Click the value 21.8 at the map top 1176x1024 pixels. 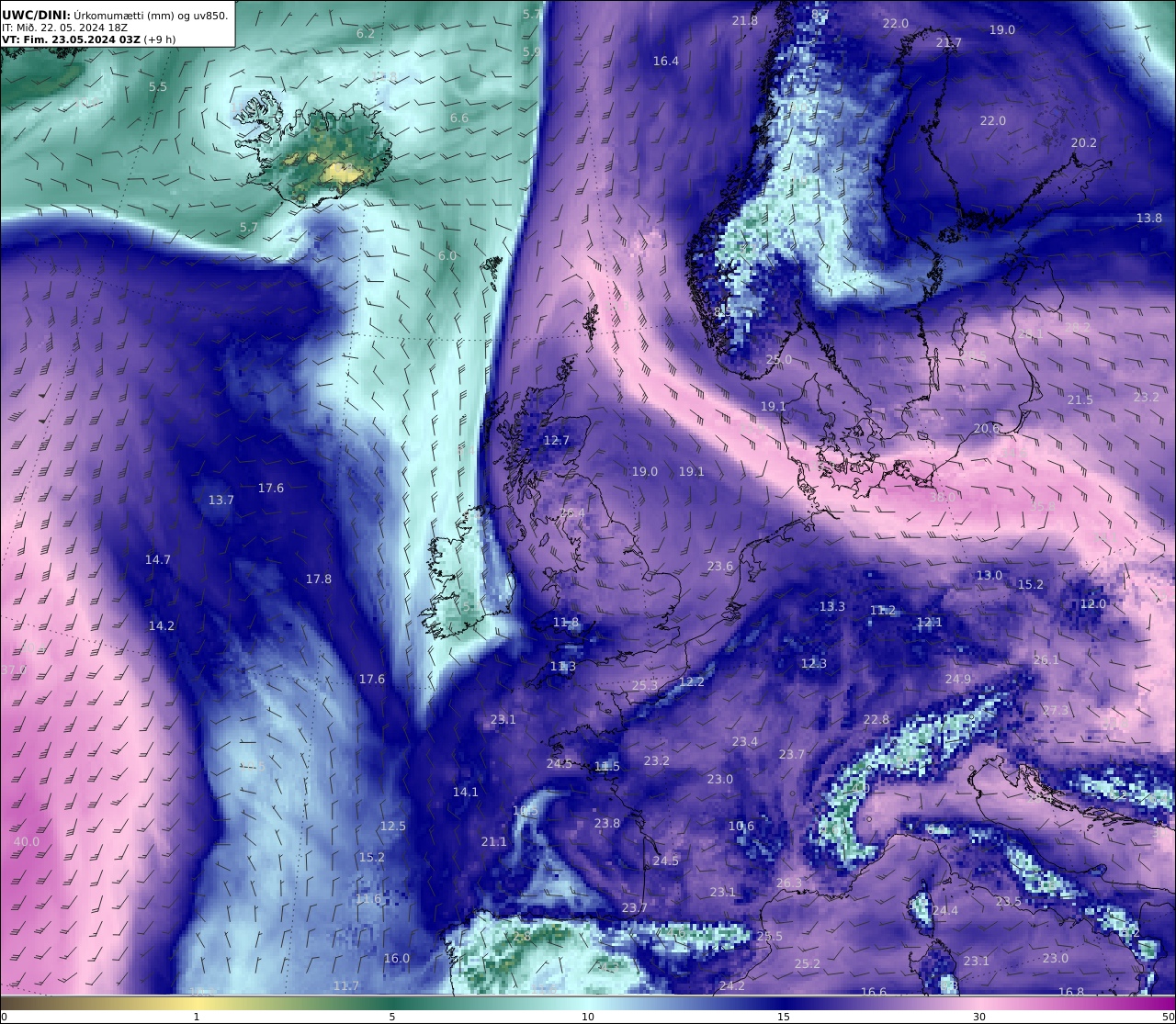click(x=745, y=20)
